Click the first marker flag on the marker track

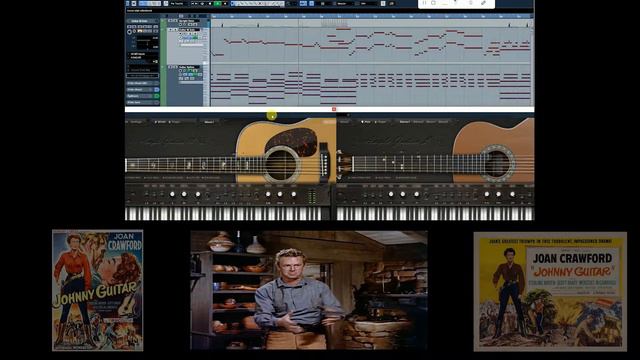tap(222, 25)
